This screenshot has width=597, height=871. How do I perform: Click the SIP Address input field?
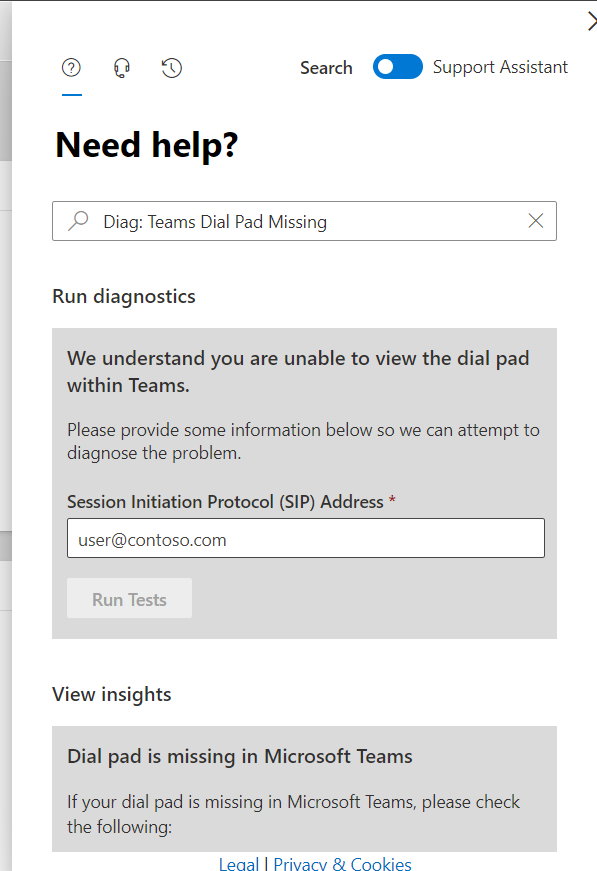pos(306,538)
